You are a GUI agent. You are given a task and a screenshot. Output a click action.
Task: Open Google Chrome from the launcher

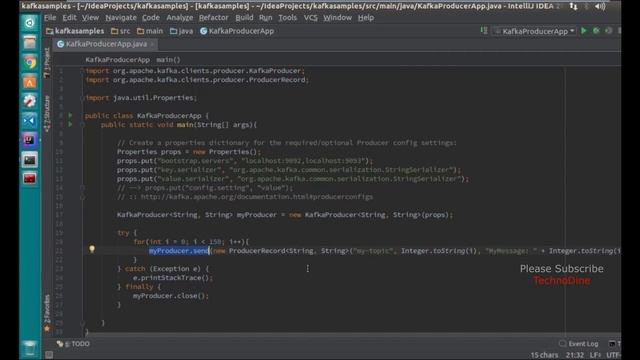click(x=29, y=62)
